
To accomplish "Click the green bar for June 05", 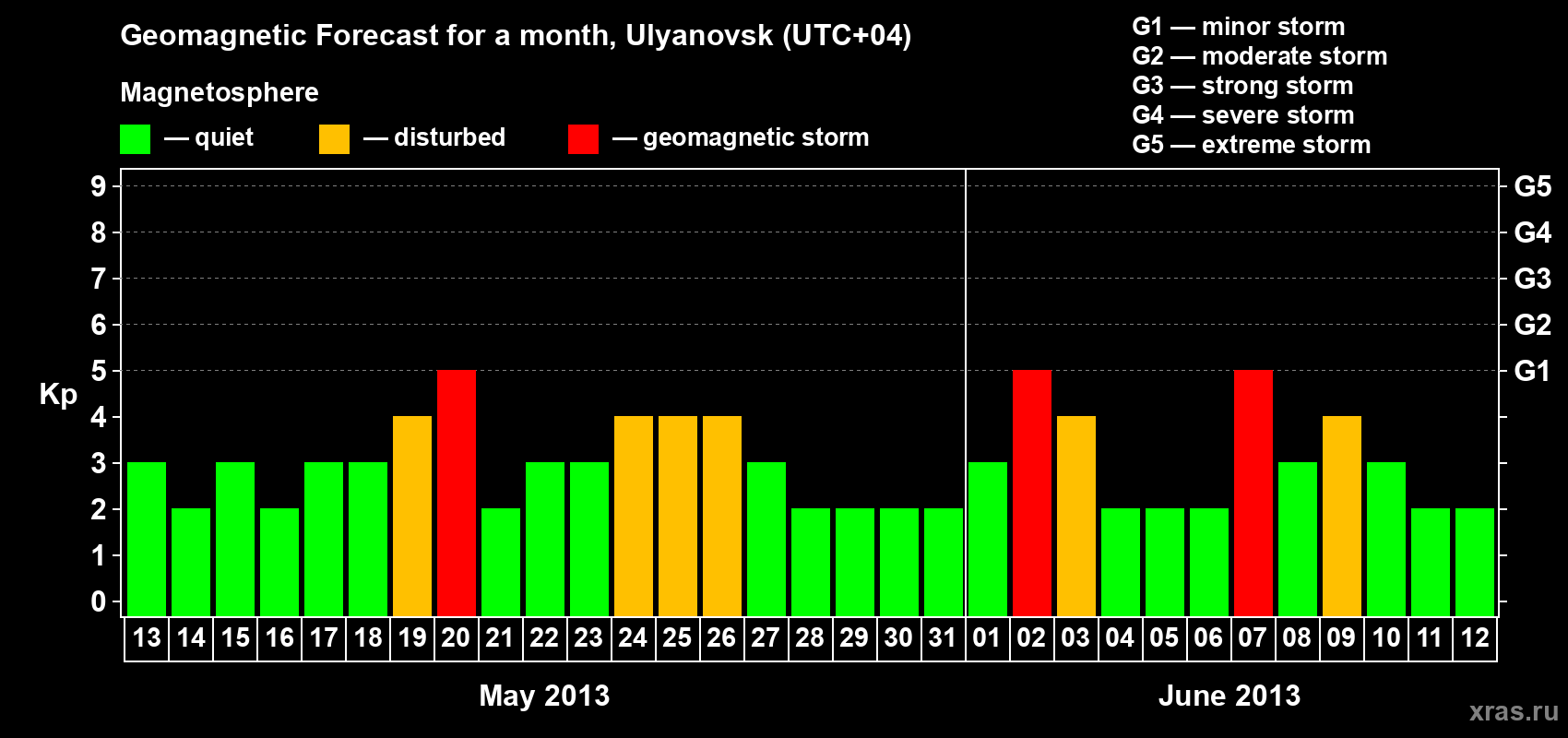I will click(x=1165, y=562).
